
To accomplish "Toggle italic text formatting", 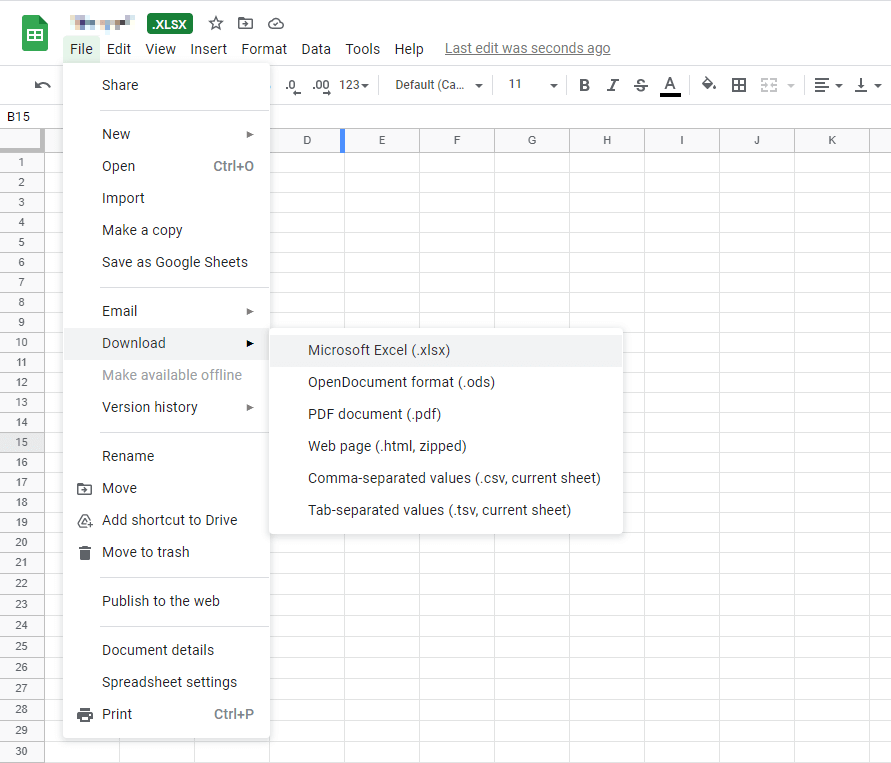I will coord(613,85).
